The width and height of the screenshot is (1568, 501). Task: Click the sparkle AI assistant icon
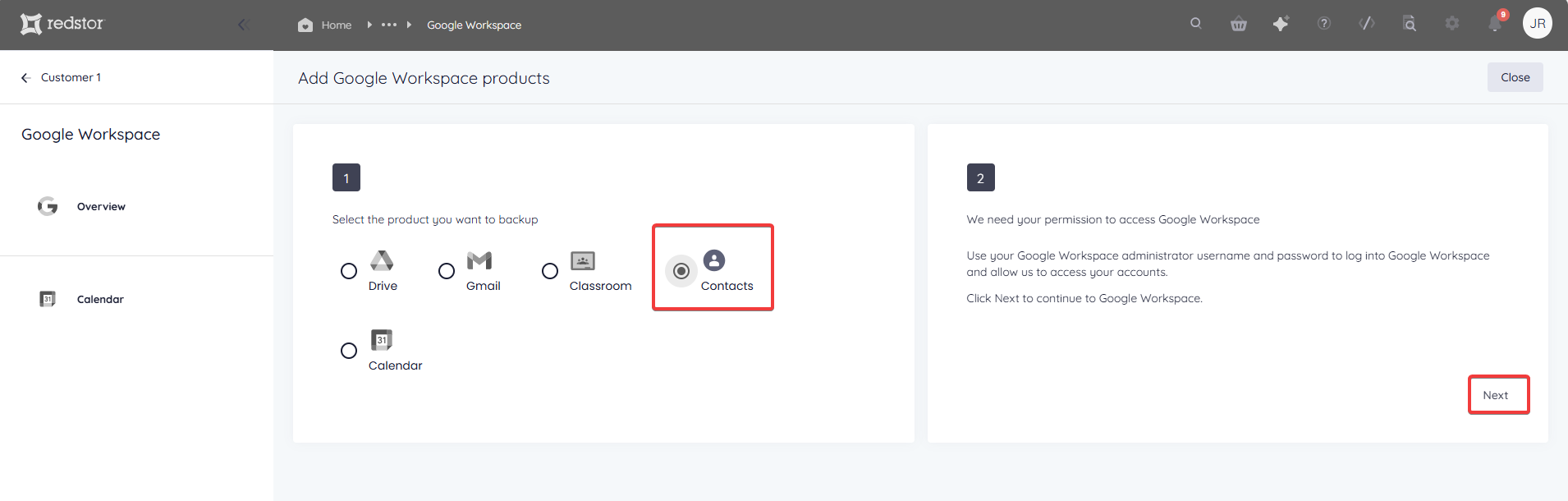pos(1281,24)
